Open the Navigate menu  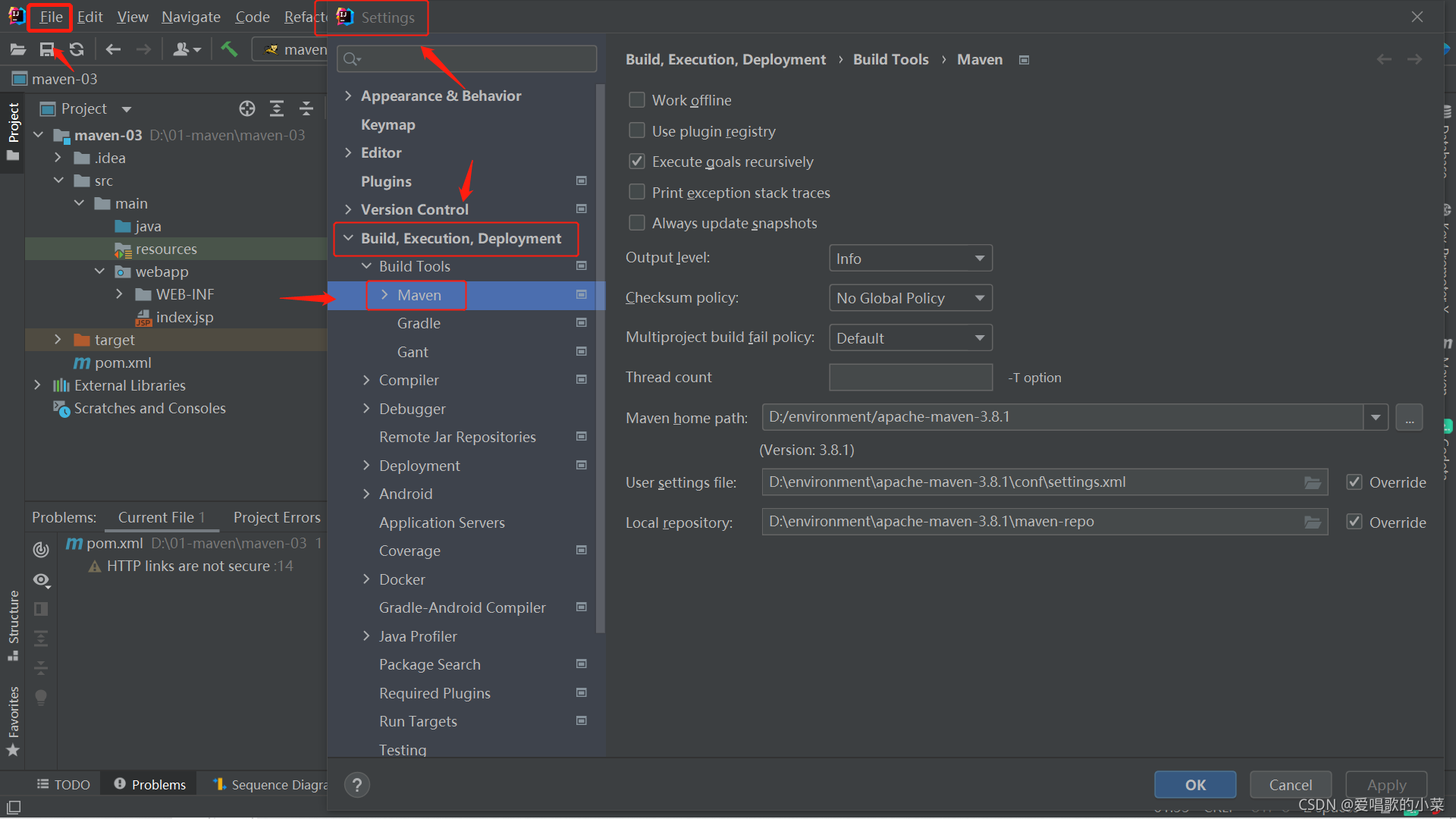click(190, 17)
